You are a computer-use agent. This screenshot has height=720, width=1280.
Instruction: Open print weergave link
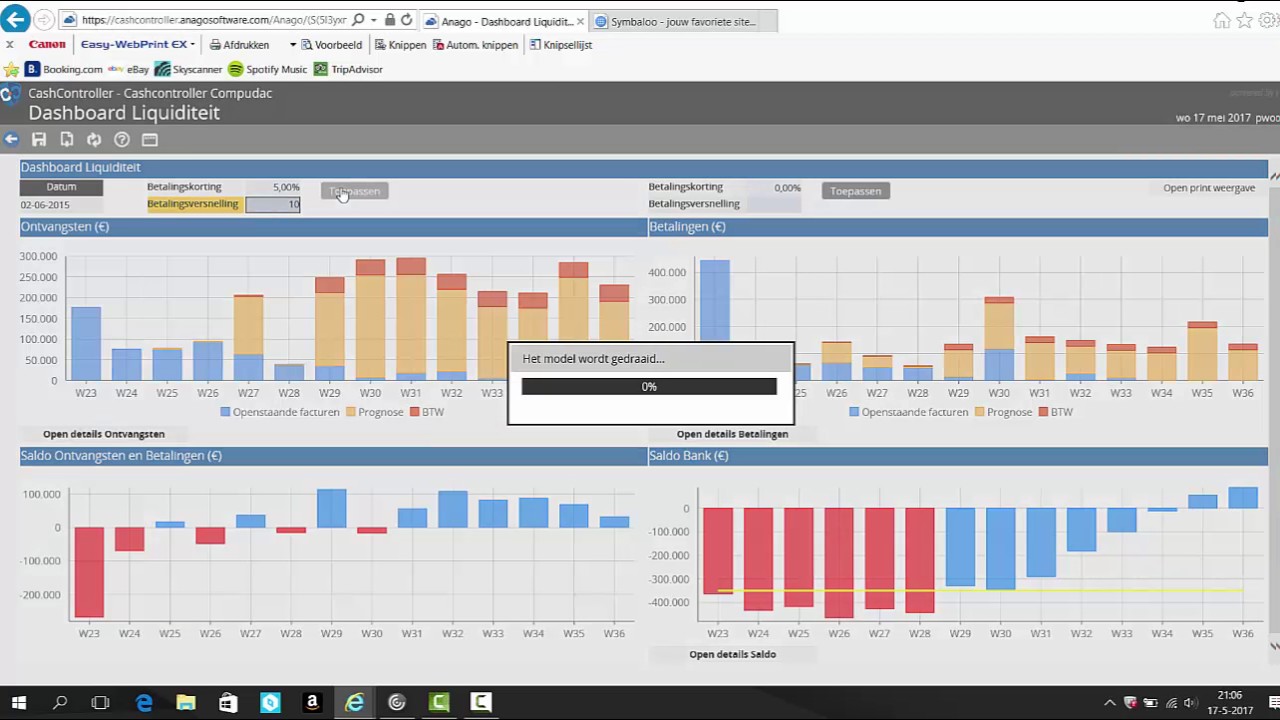tap(1209, 188)
